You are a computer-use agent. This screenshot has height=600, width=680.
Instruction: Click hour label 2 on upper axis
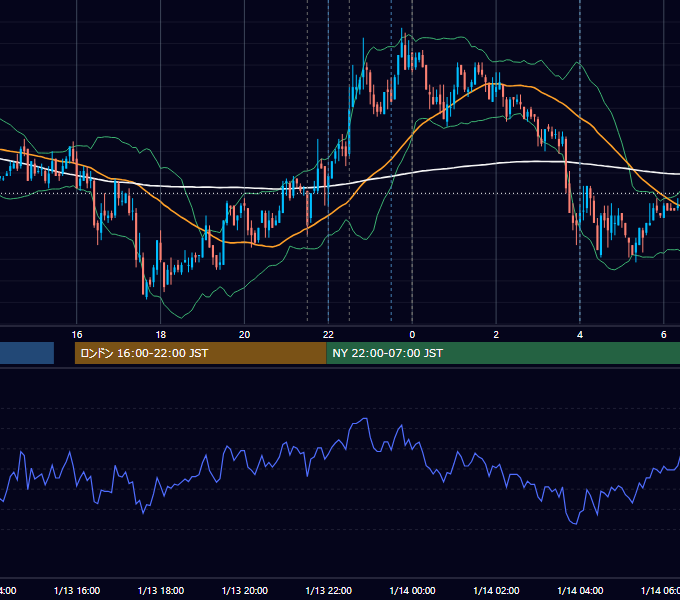tap(496, 335)
